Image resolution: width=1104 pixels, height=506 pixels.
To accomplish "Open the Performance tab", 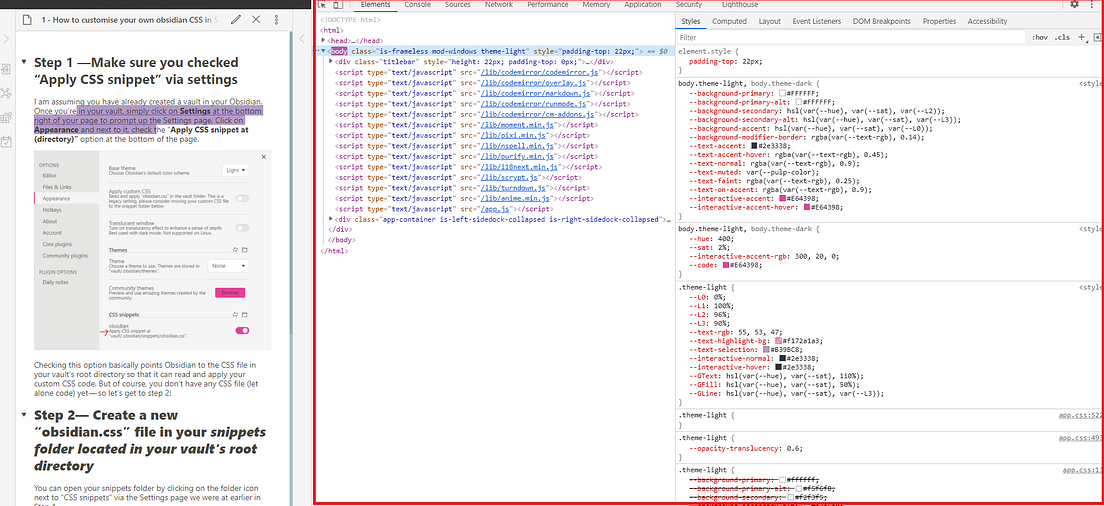I will tap(548, 5).
